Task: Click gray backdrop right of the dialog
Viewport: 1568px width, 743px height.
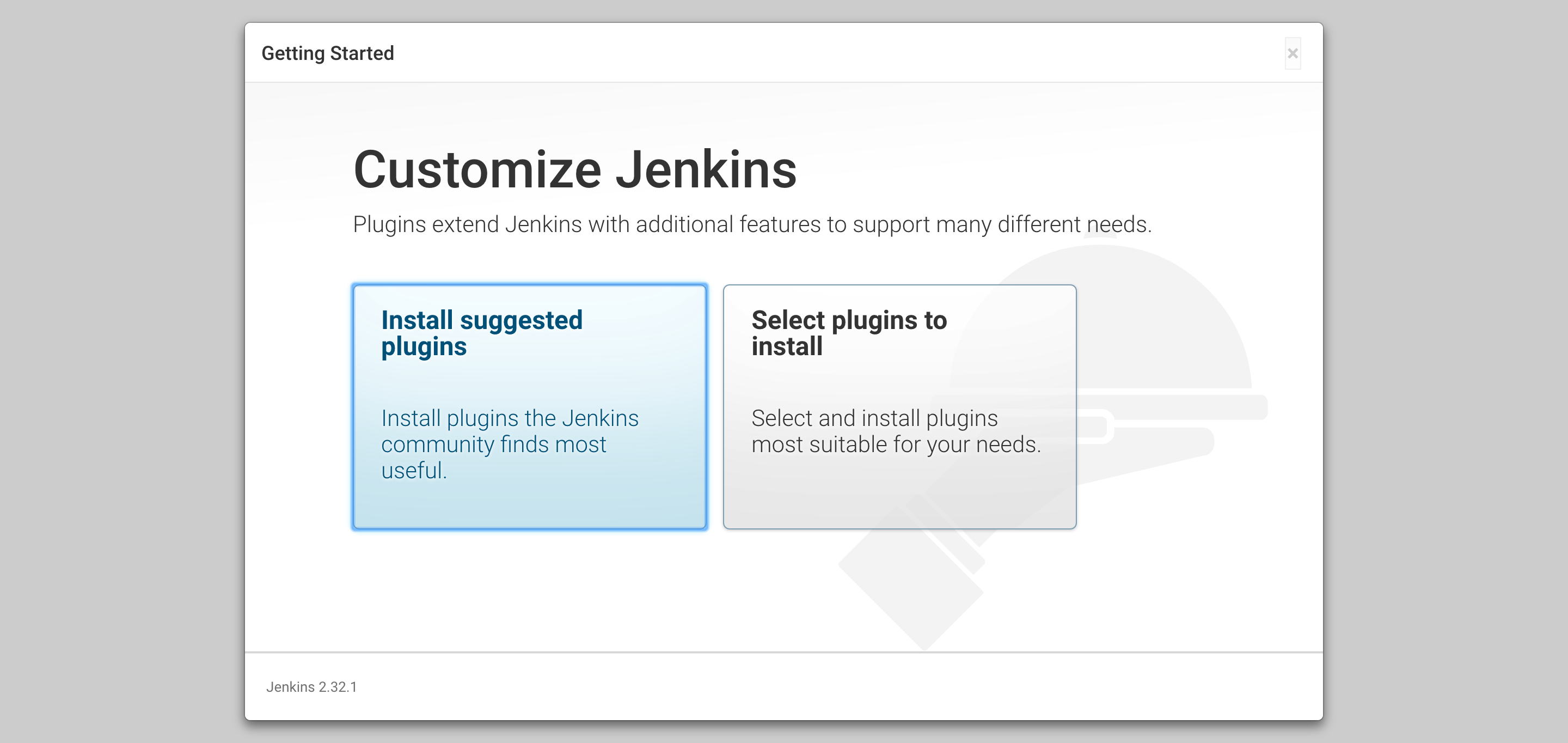Action: tap(1445, 371)
